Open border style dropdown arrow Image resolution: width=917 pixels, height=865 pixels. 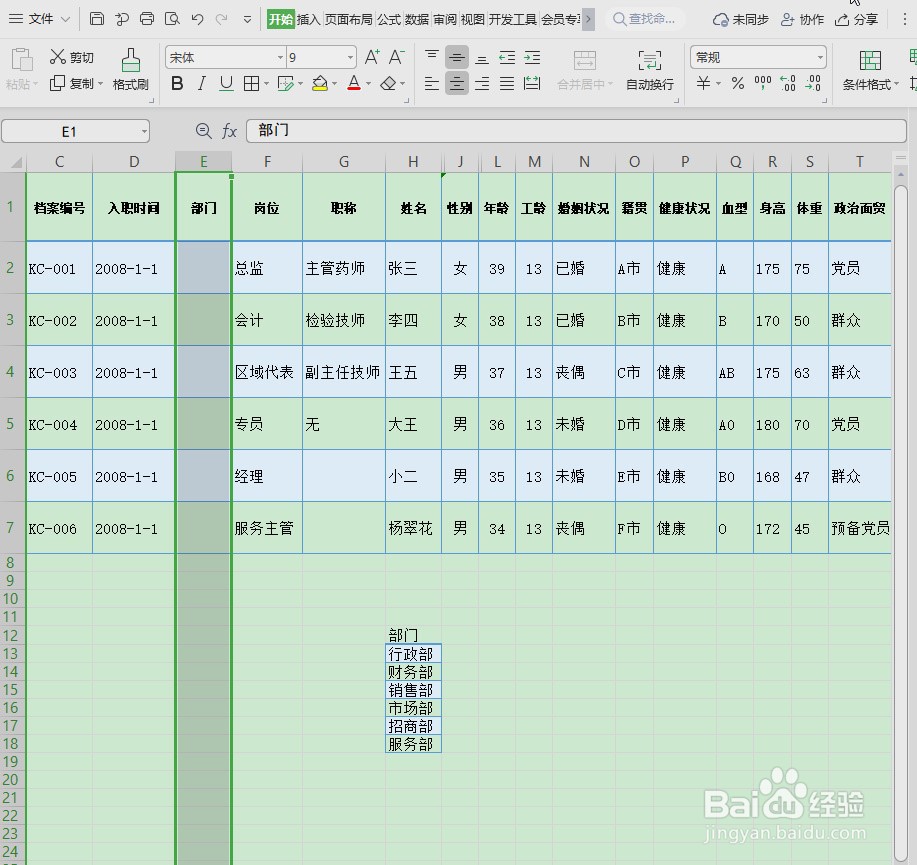[266, 84]
